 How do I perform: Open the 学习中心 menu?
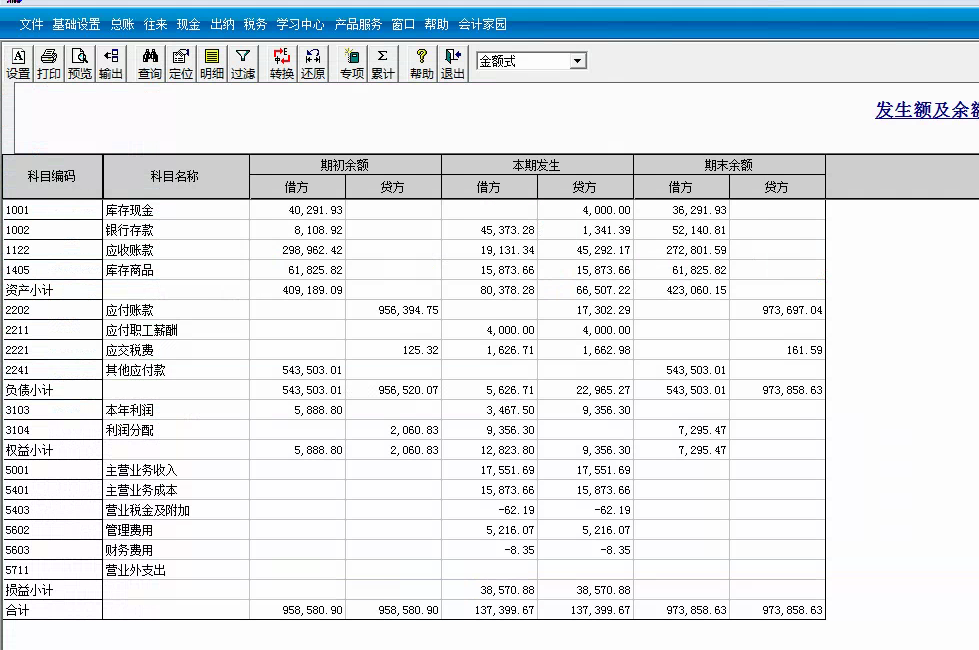pos(300,24)
